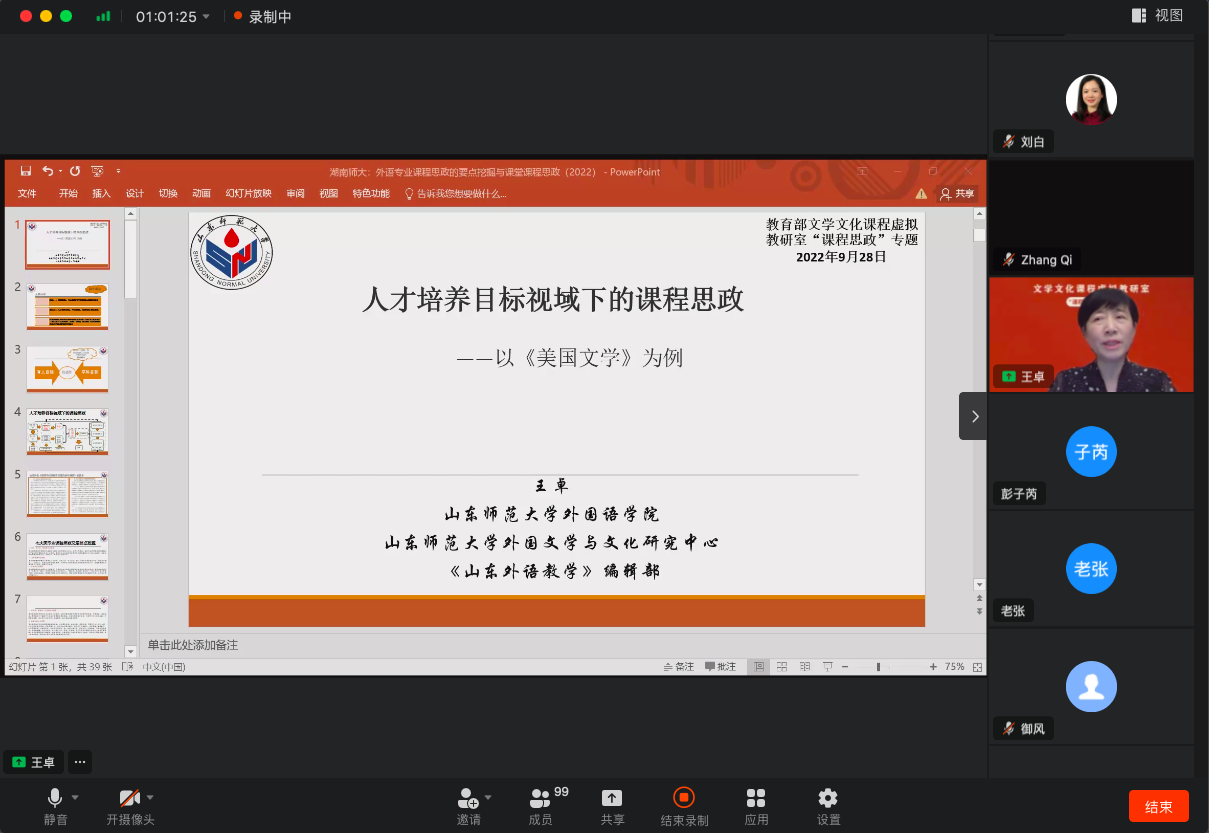Open the 设计 ribbon tab

click(135, 194)
